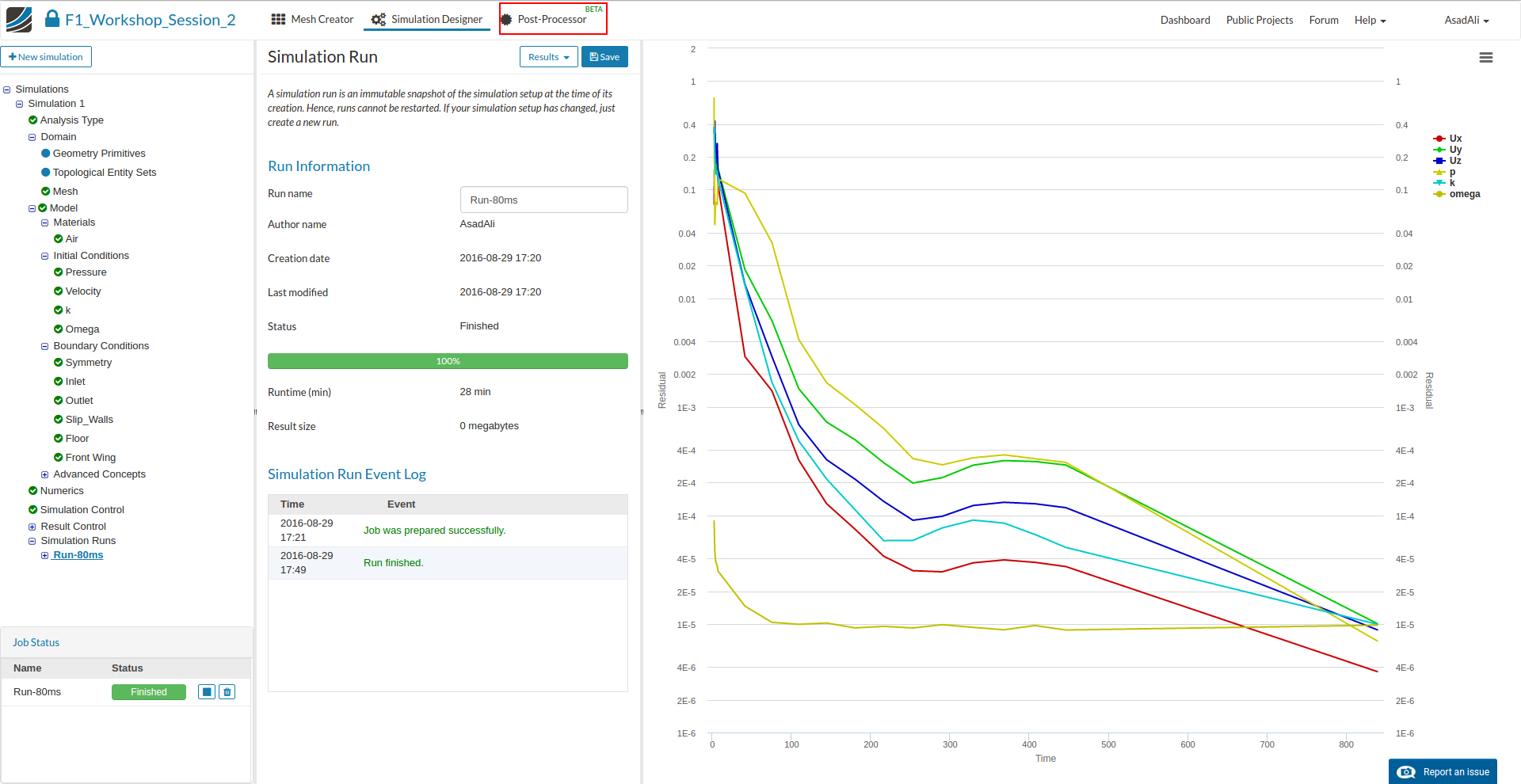This screenshot has height=784, width=1521.
Task: Open the chart hamburger menu
Action: click(x=1485, y=58)
